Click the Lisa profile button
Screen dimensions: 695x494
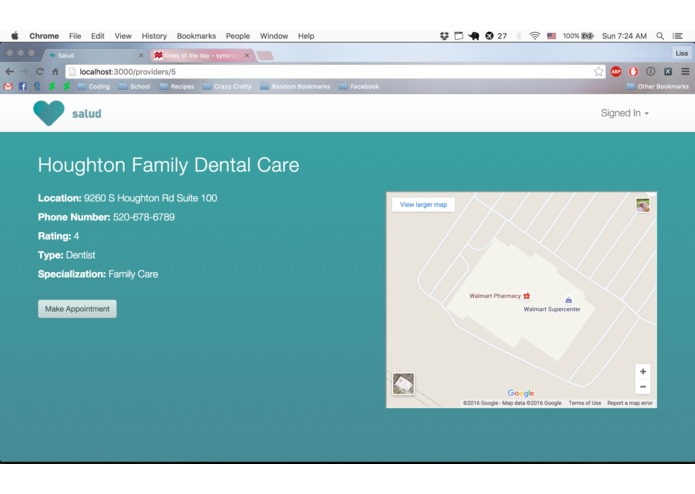click(682, 53)
